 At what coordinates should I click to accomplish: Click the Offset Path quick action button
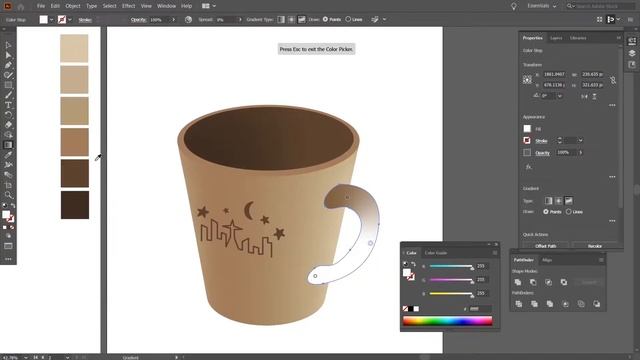pos(545,246)
